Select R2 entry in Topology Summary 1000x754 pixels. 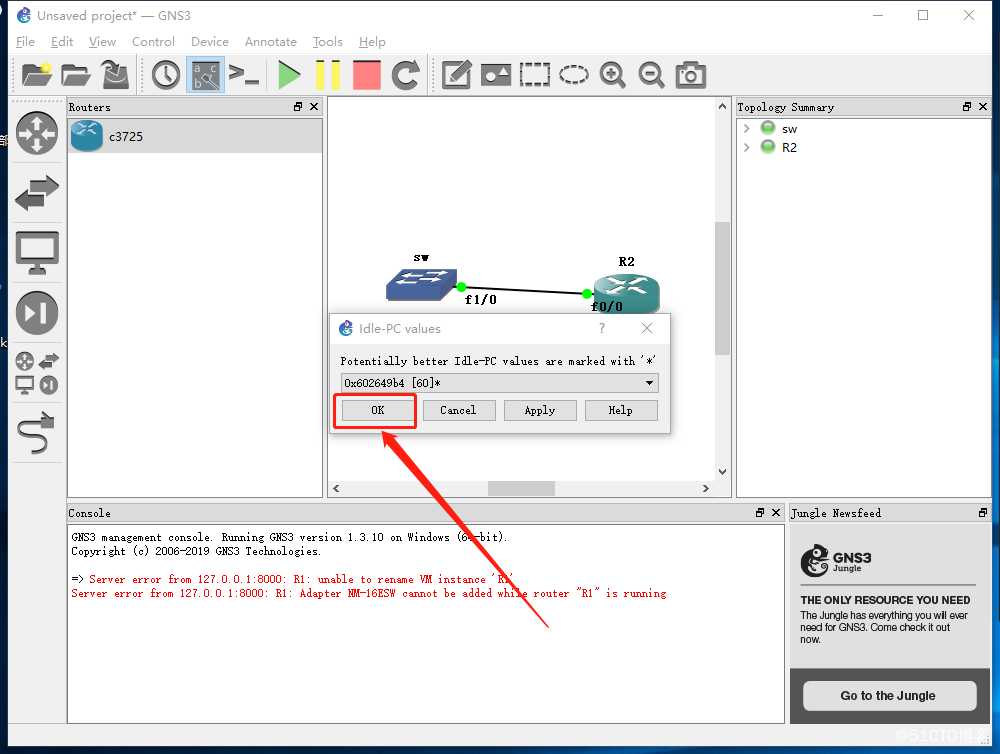789,147
